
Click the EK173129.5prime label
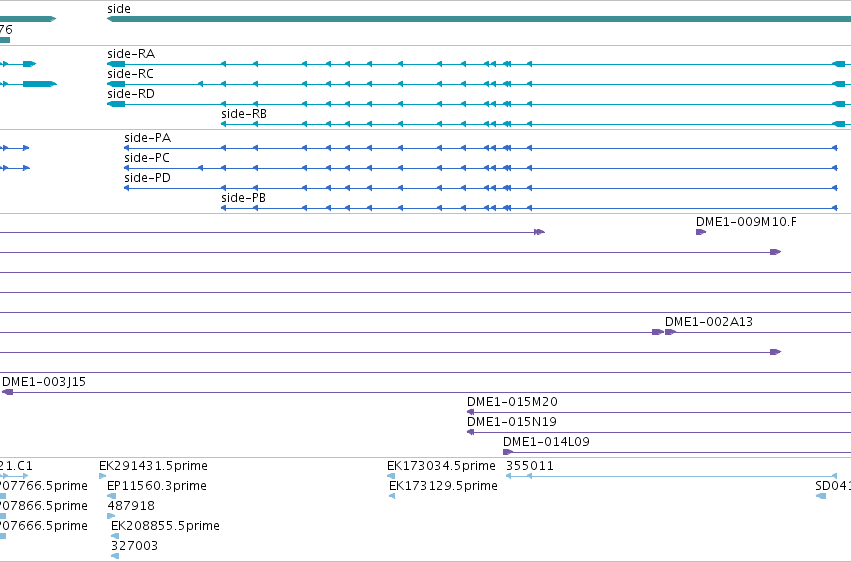(x=443, y=486)
